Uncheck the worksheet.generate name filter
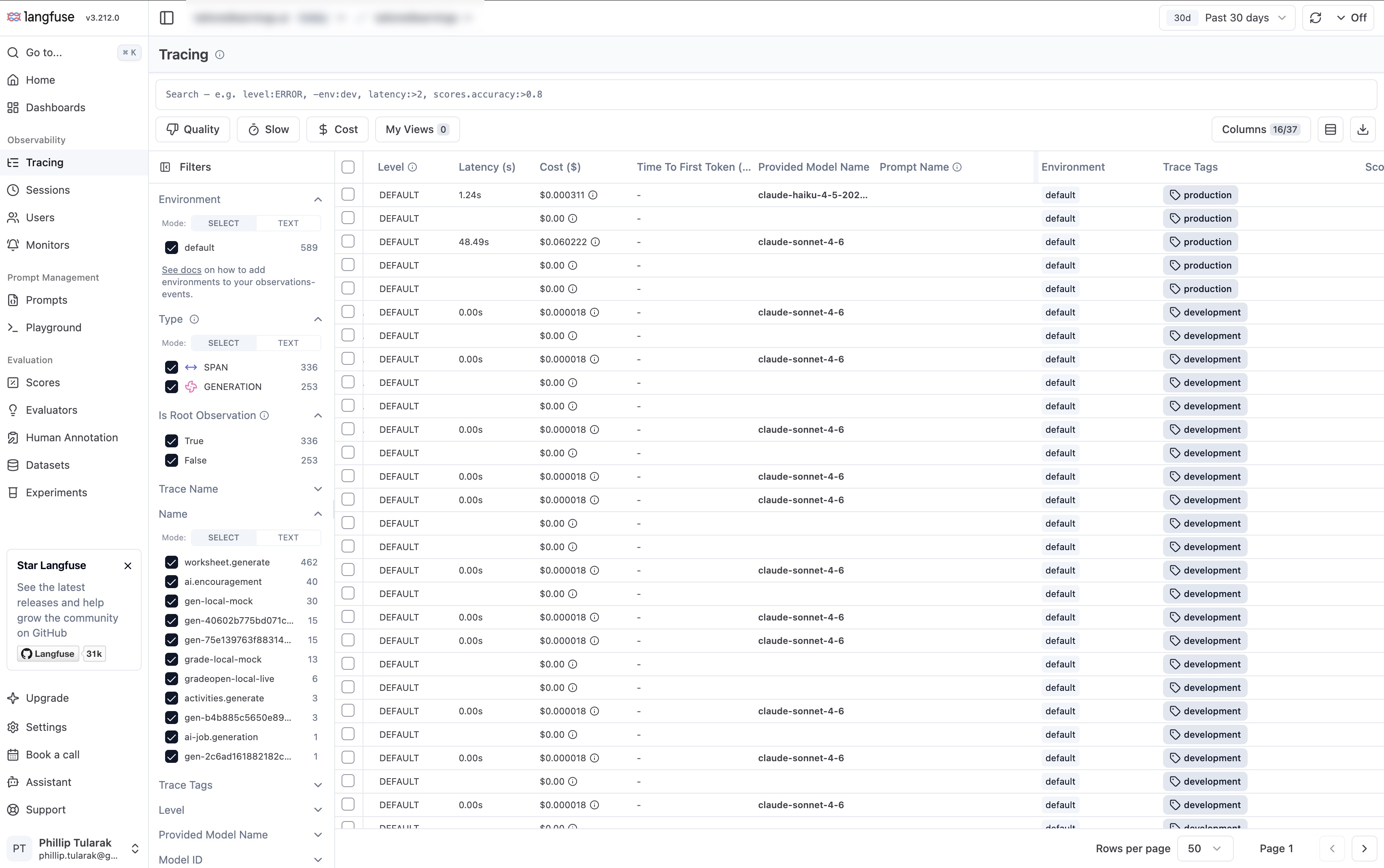 171,563
